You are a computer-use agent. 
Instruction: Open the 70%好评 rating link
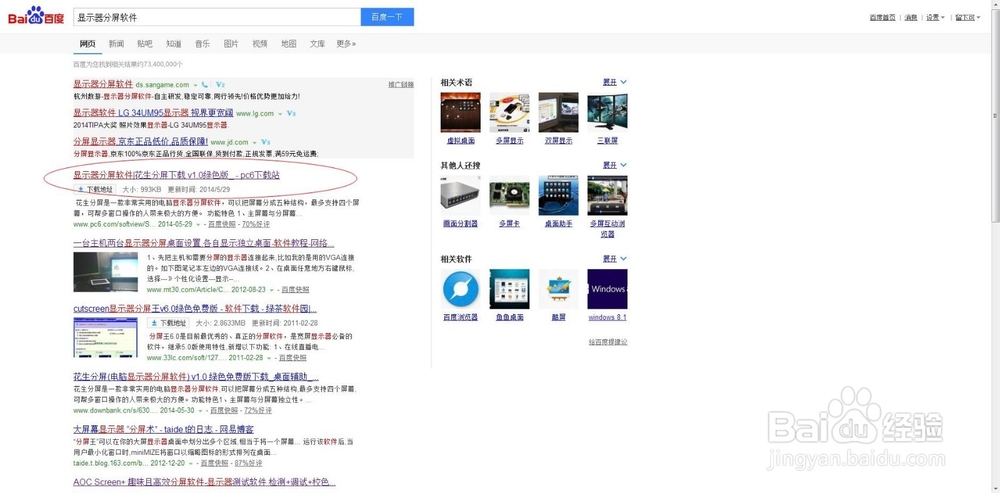point(256,224)
